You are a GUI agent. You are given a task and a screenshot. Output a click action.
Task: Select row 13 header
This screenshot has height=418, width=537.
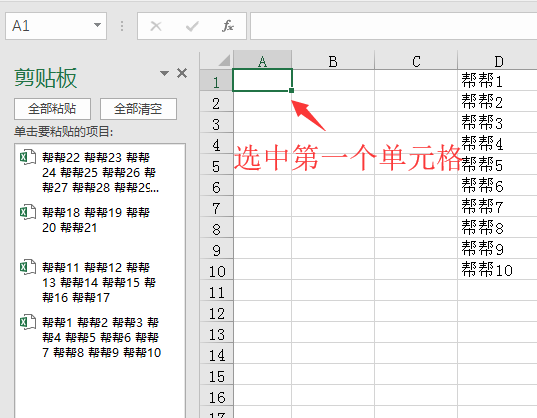coord(216,333)
